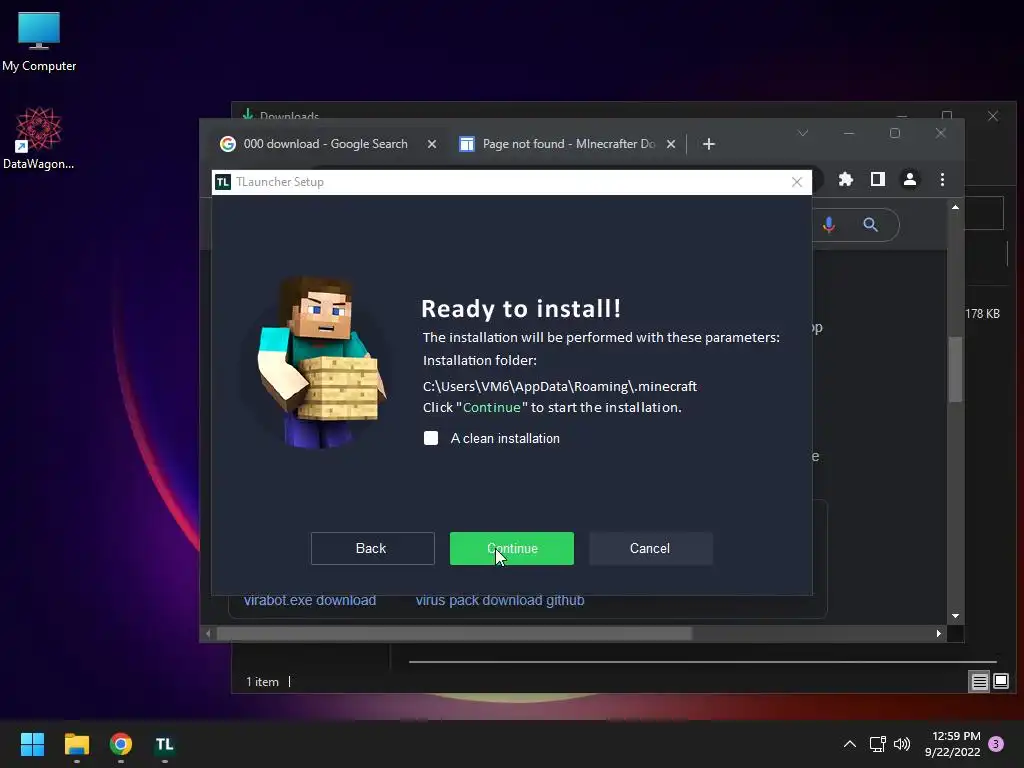Screen dimensions: 1024x768
Task: Open Chrome profile avatar
Action: [910, 179]
